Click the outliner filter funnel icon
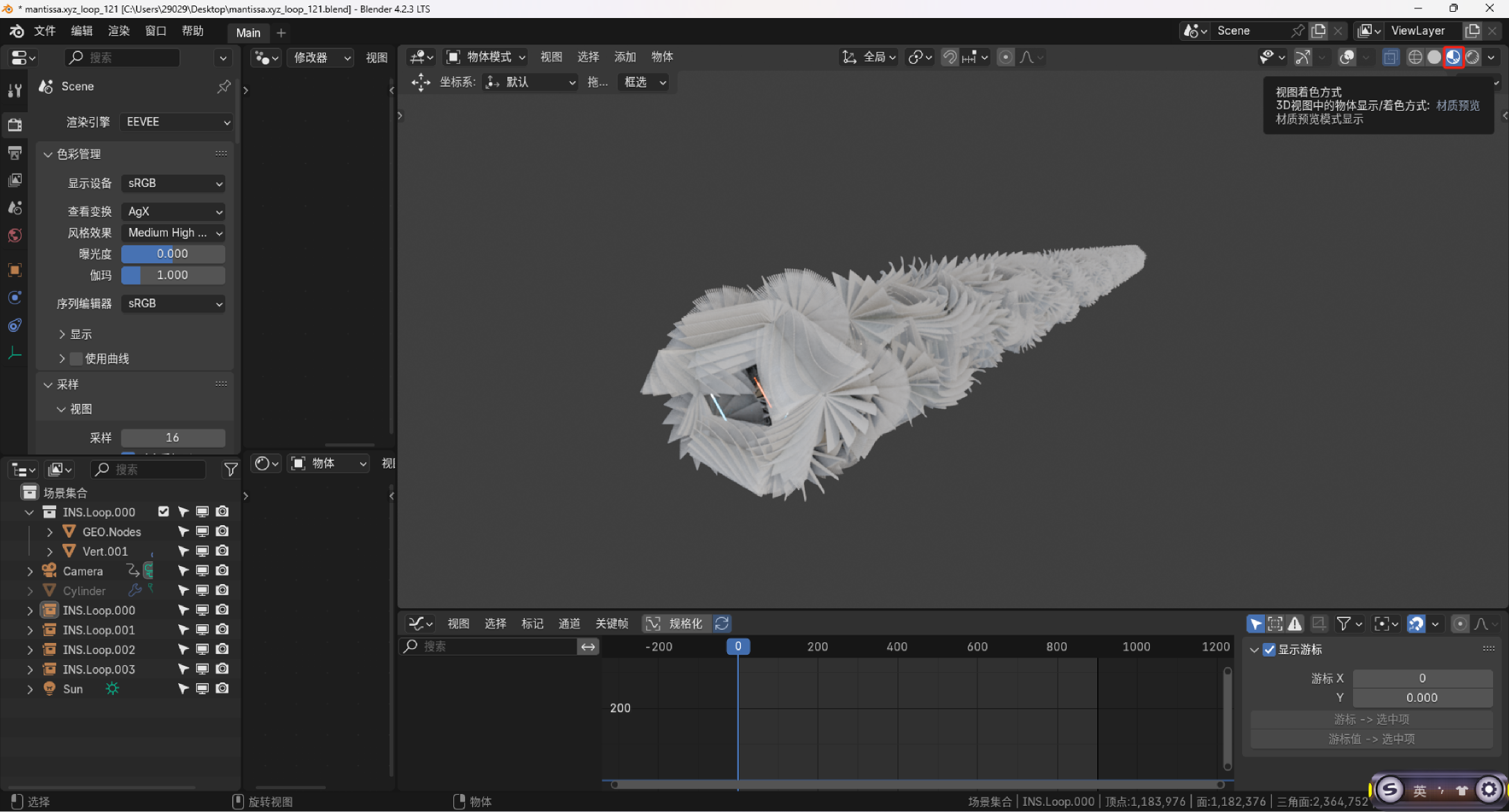Viewport: 1509px width, 812px height. point(230,470)
